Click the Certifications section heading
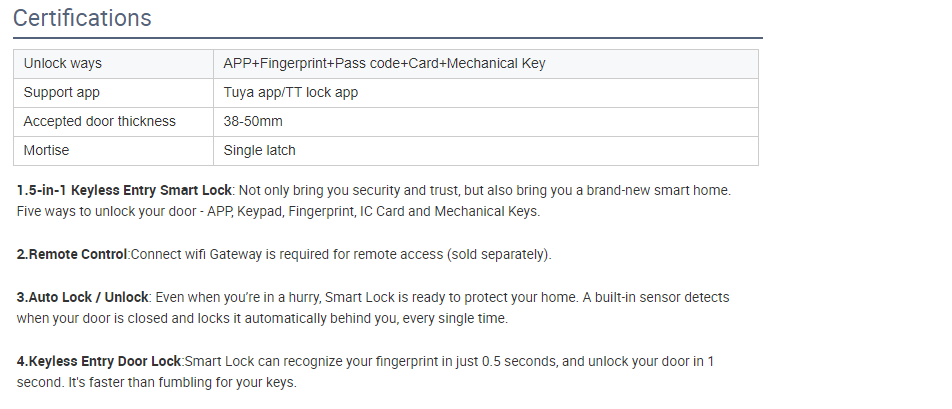Image resolution: width=952 pixels, height=409 pixels. point(82,18)
